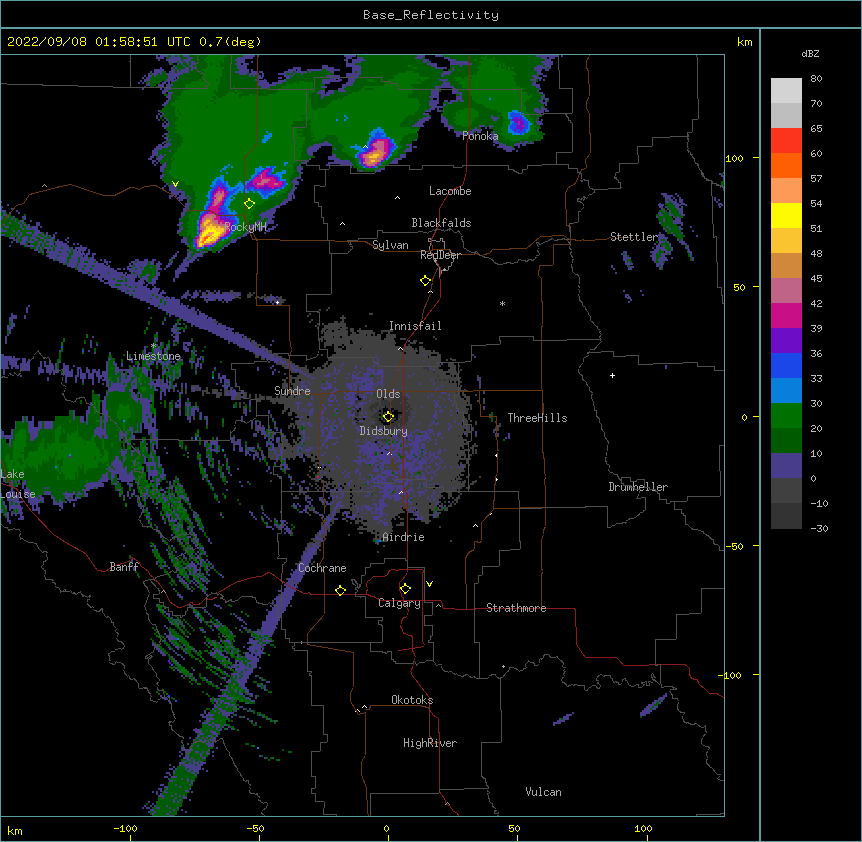
Task: Click the km unit label at top right
Action: click(744, 42)
